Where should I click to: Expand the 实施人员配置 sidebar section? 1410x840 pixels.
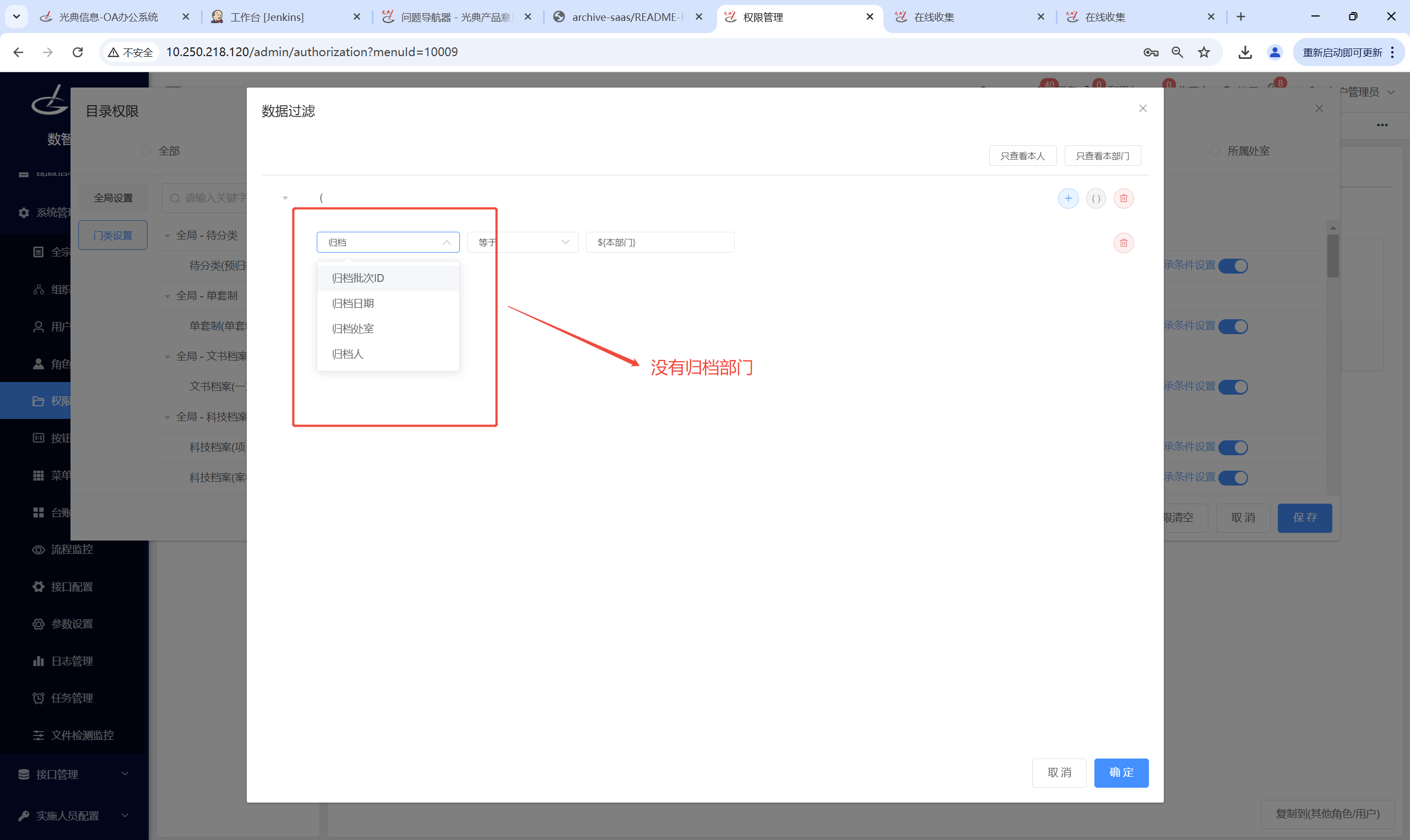click(x=74, y=816)
